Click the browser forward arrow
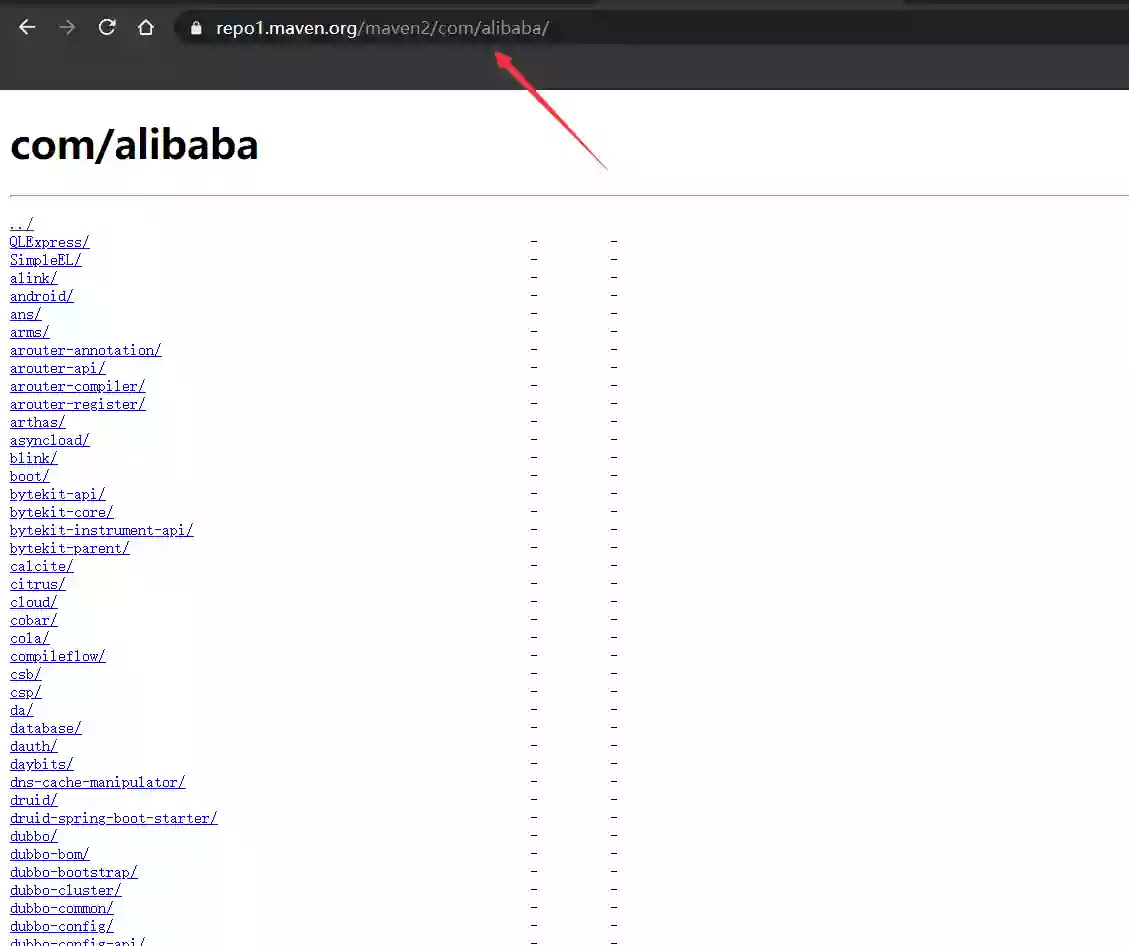 pyautogui.click(x=67, y=27)
